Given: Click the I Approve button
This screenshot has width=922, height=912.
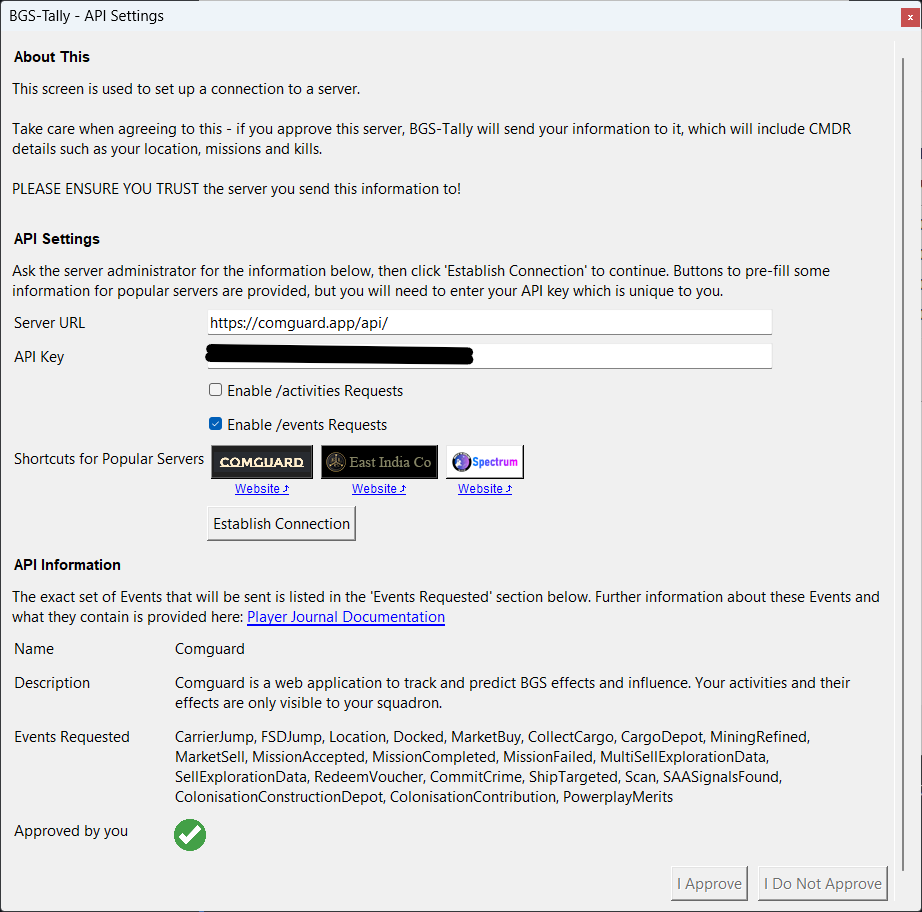Looking at the screenshot, I should 709,883.
